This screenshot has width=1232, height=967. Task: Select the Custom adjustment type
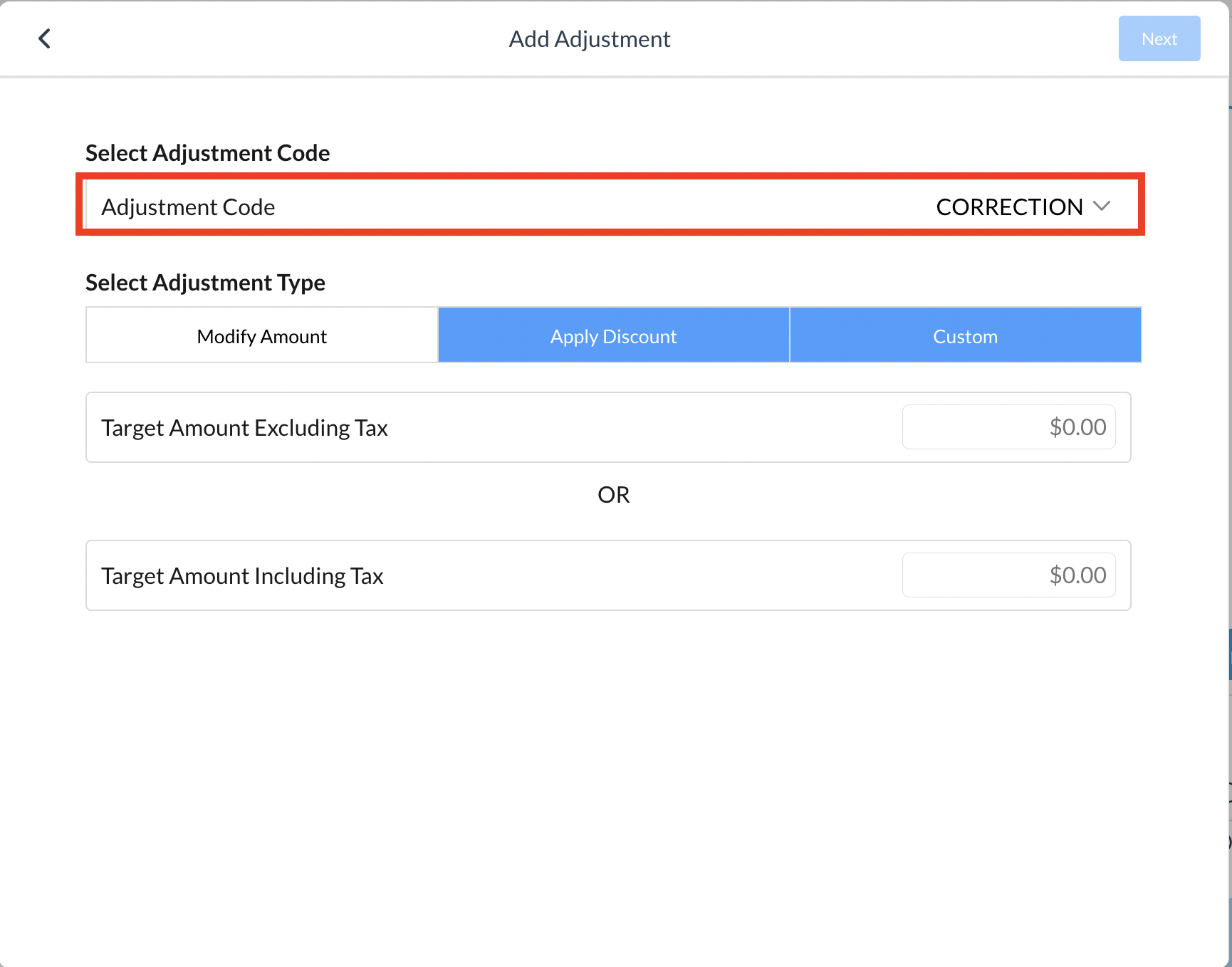coord(965,335)
